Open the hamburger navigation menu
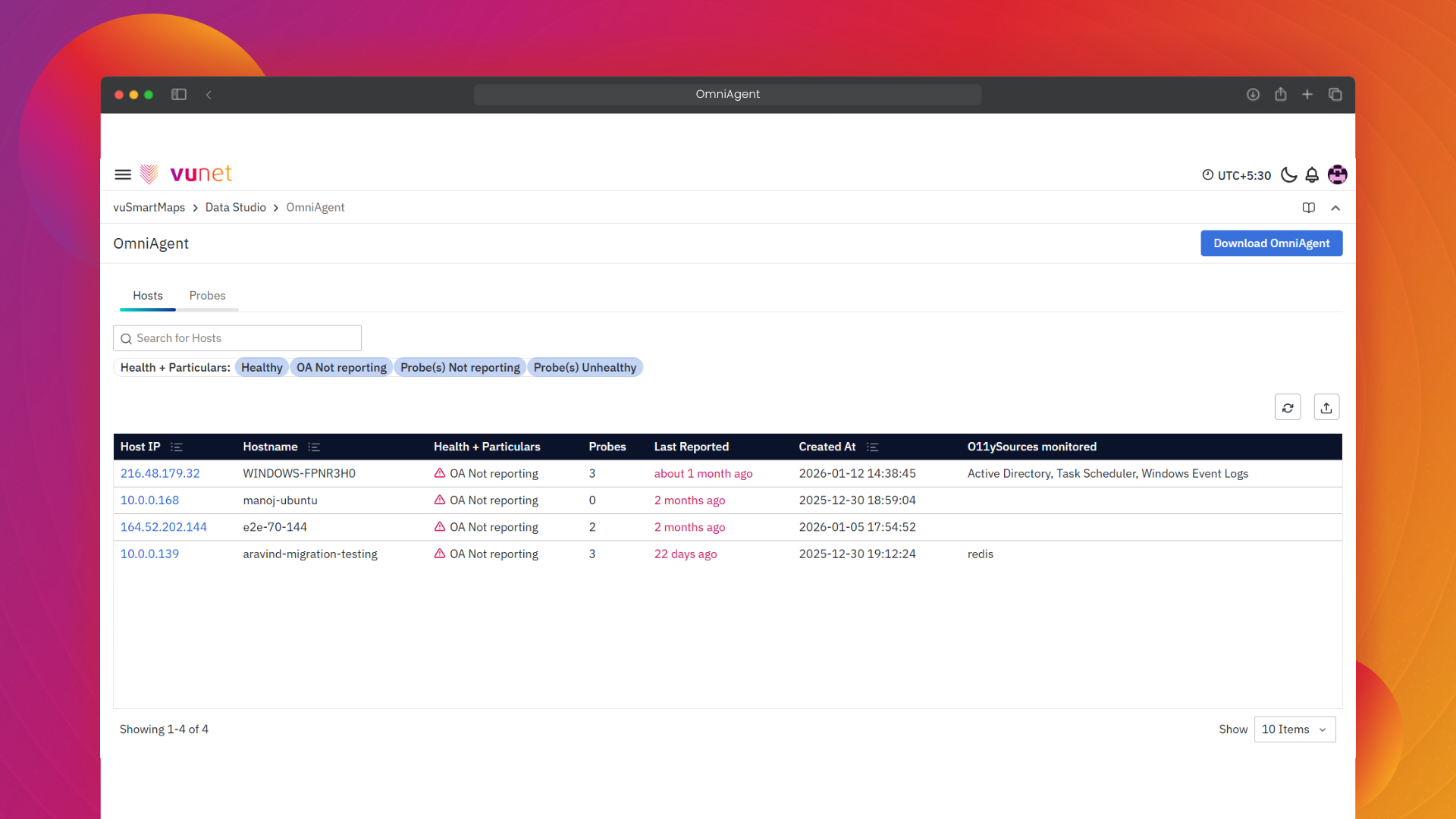The width and height of the screenshot is (1456, 819). pos(123,174)
